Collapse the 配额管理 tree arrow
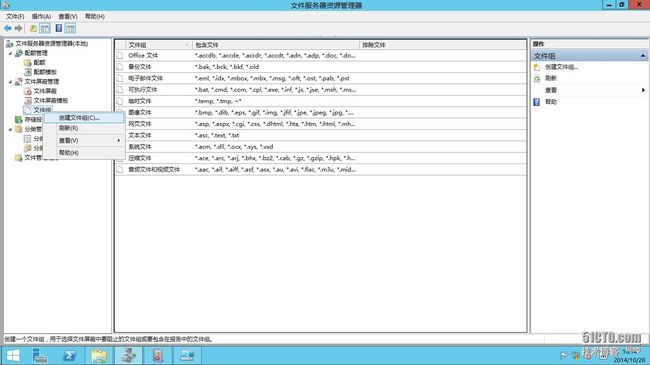 (x=10, y=53)
